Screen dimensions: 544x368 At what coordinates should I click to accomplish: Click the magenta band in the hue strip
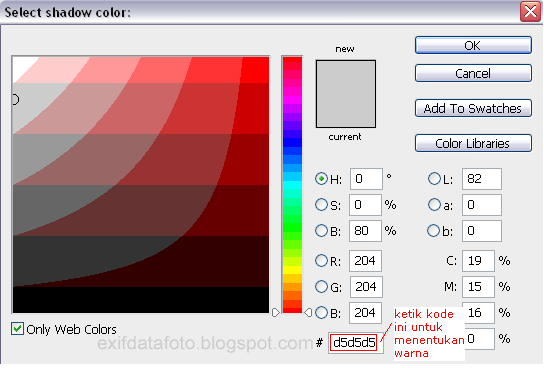pyautogui.click(x=292, y=100)
